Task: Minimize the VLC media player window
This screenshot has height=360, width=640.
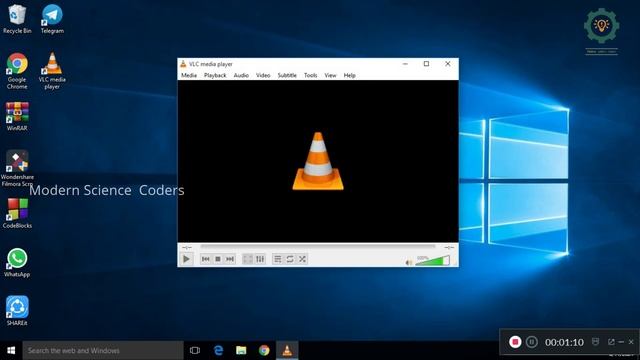Action: tap(405, 64)
